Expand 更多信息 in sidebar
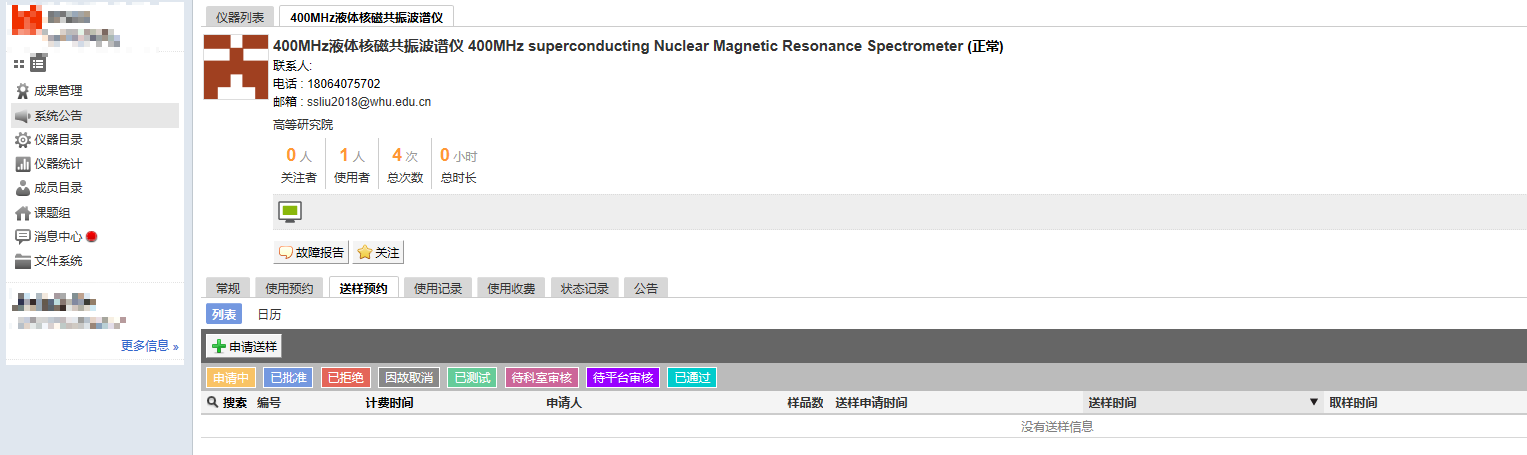 pos(149,346)
